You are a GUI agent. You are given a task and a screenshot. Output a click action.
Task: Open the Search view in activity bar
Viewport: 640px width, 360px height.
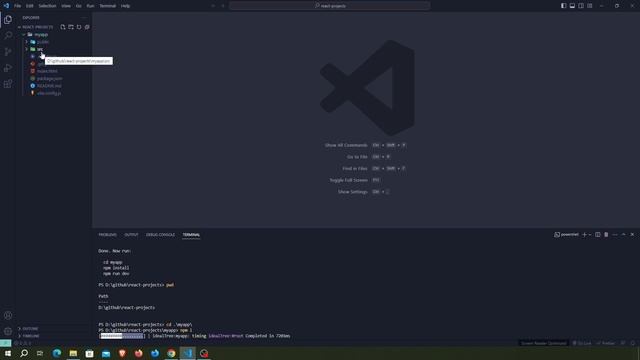click(8, 36)
